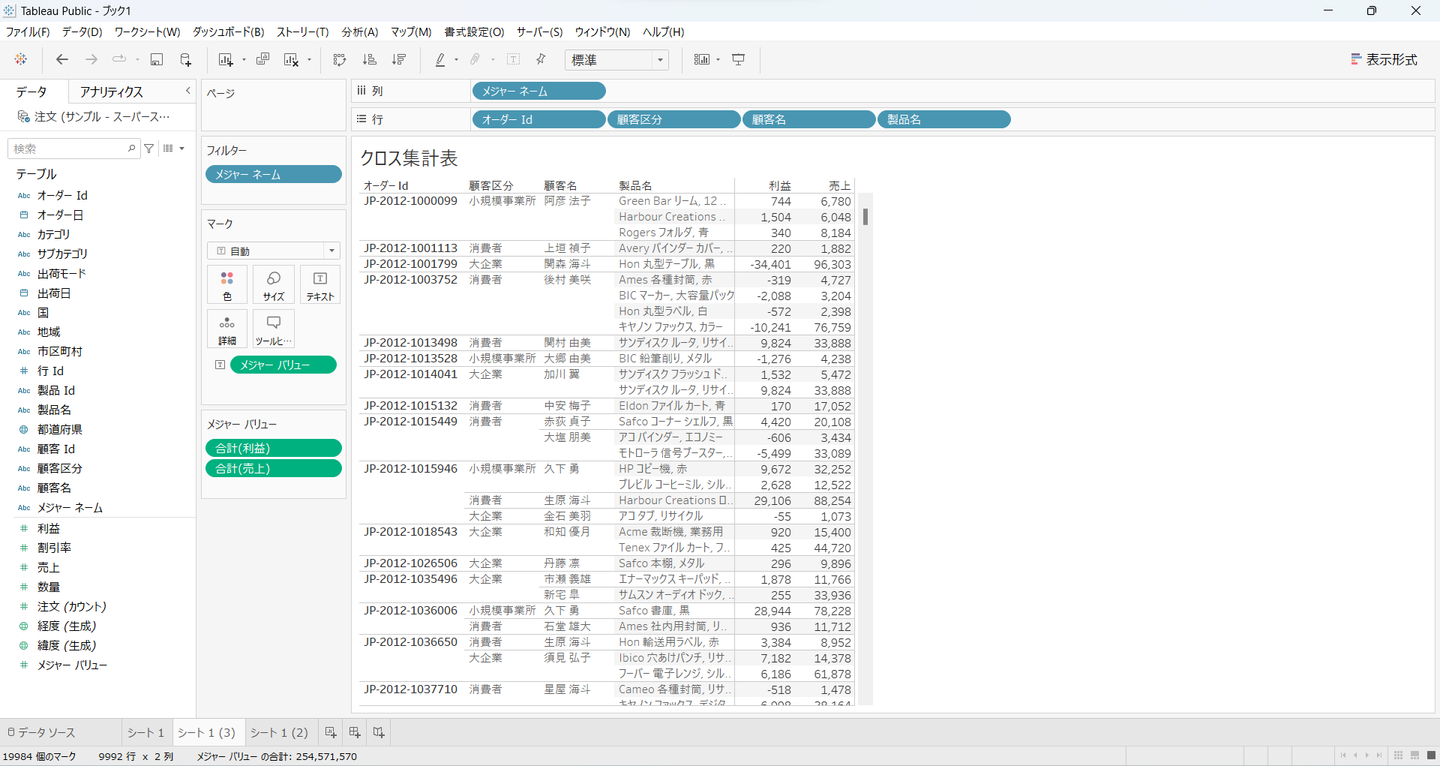1440x766 pixels.
Task: Open the 標準 fit dropdown
Action: [x=616, y=60]
